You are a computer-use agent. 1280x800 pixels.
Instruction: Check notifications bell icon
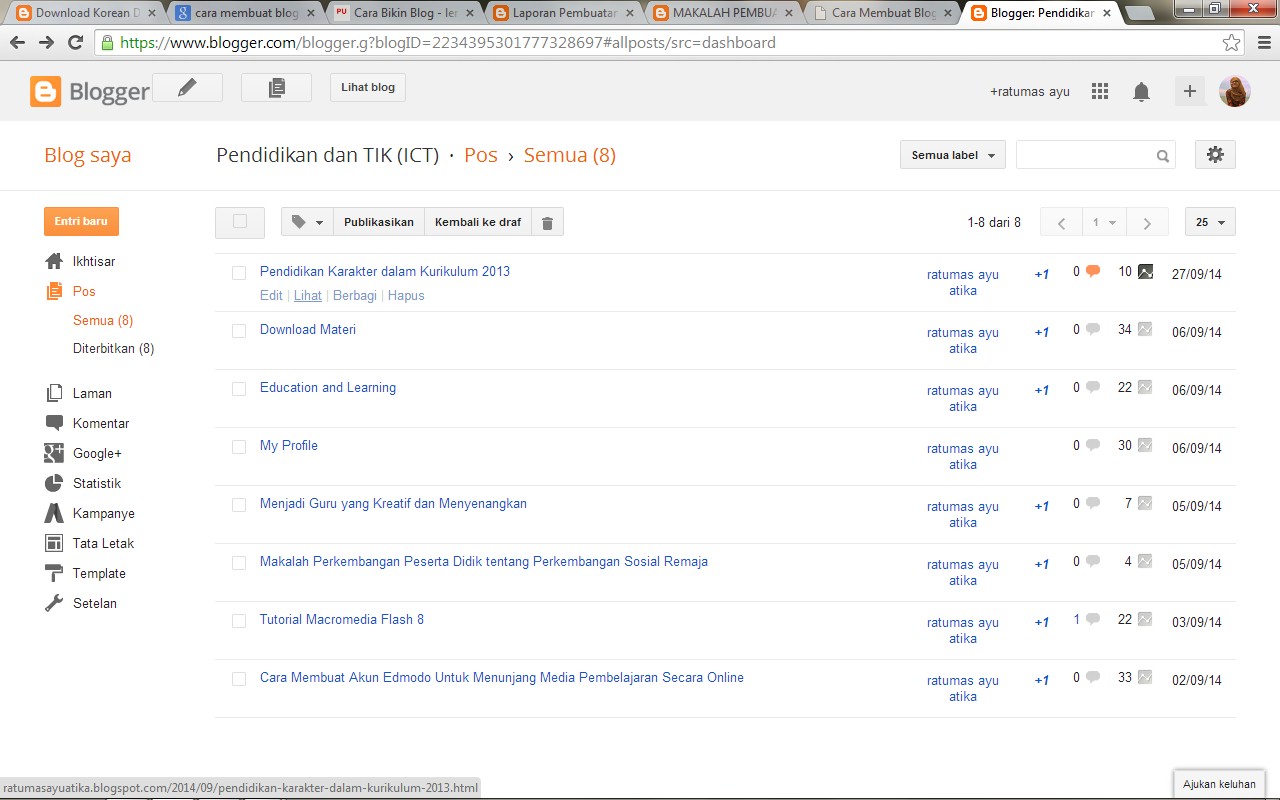pos(1141,91)
